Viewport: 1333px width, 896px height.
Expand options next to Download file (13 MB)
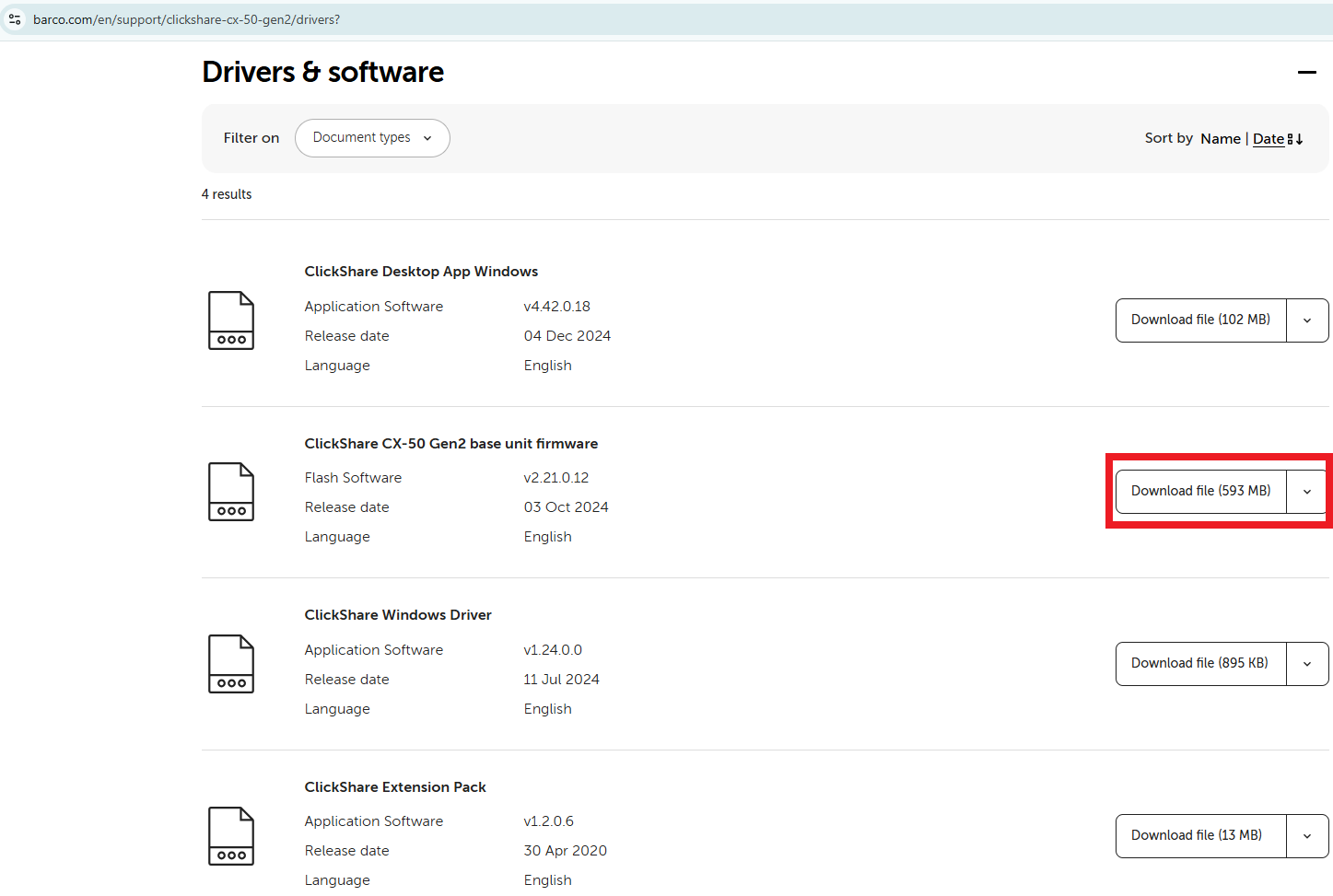pyautogui.click(x=1307, y=836)
